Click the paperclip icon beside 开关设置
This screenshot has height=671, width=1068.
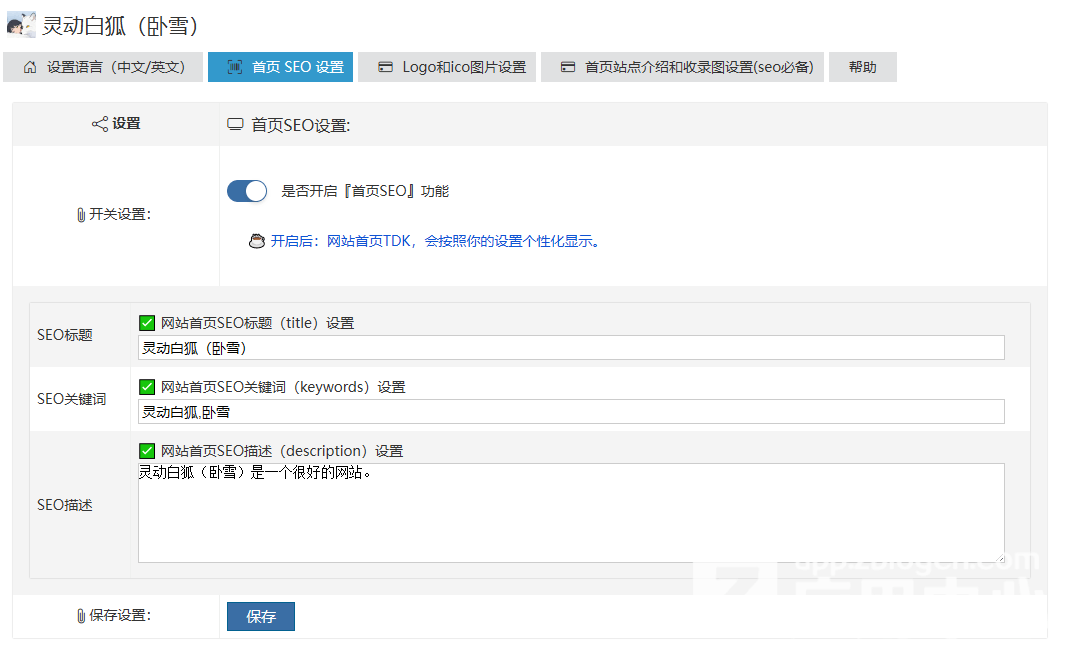tap(81, 215)
